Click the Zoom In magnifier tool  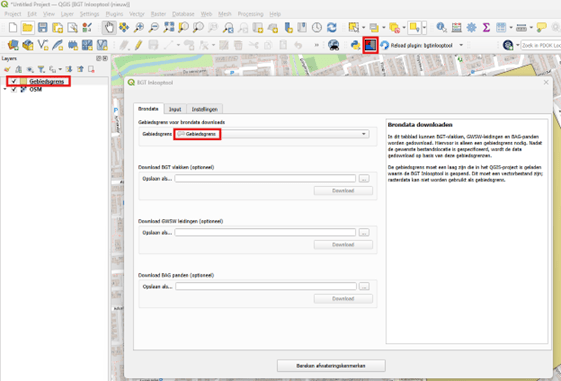coord(138,28)
